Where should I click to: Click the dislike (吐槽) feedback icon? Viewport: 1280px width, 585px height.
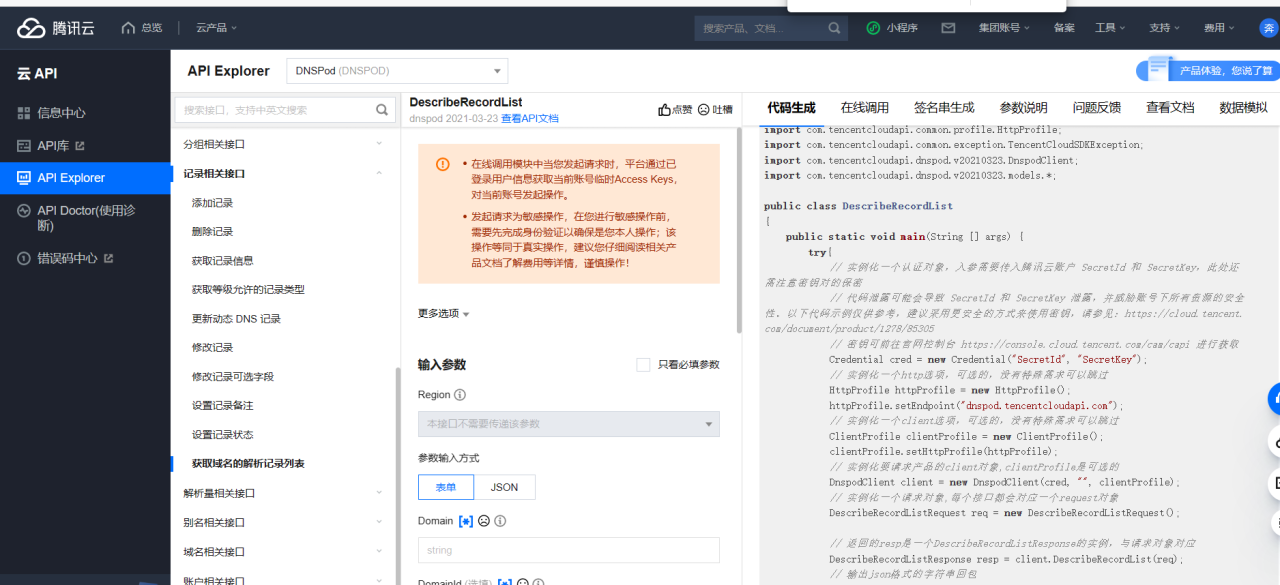tap(703, 109)
